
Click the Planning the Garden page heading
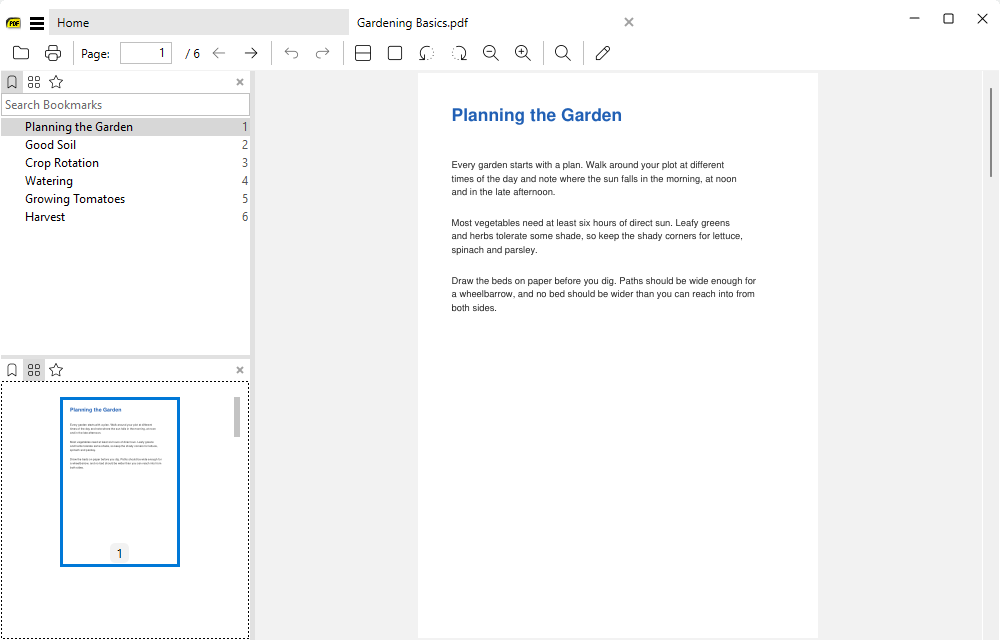point(536,115)
